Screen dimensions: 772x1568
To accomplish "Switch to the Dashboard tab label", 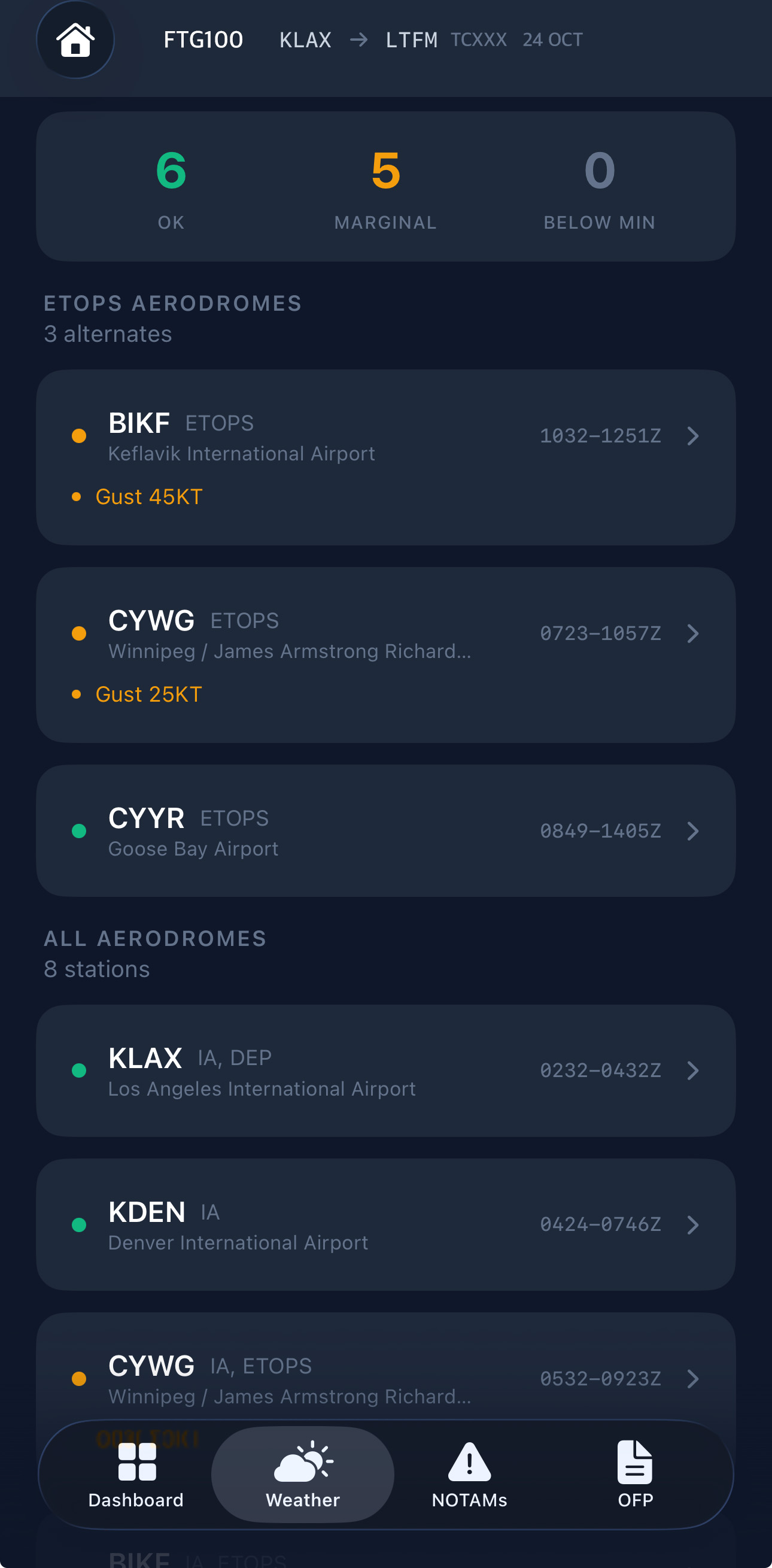I will click(x=136, y=1500).
